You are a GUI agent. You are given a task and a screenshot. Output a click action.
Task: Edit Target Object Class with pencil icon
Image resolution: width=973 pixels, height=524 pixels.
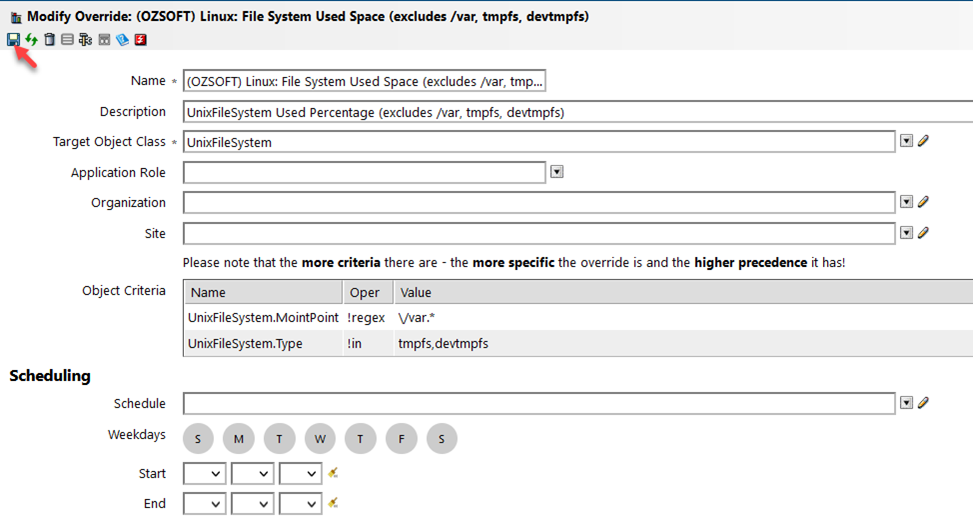pos(923,142)
